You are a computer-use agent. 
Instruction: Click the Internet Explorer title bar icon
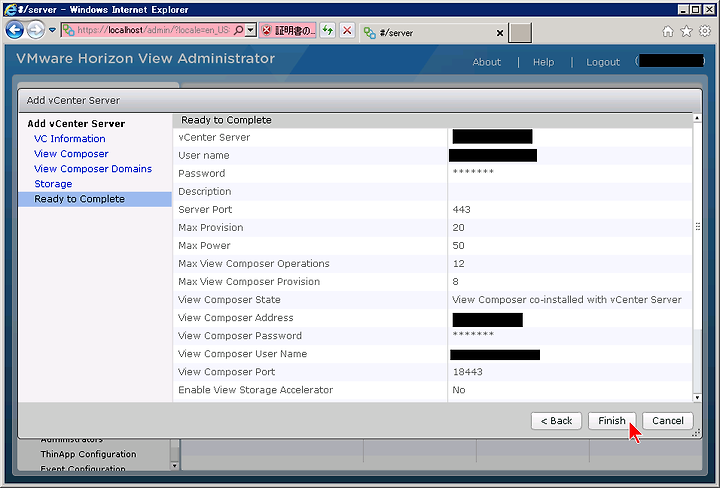click(10, 9)
